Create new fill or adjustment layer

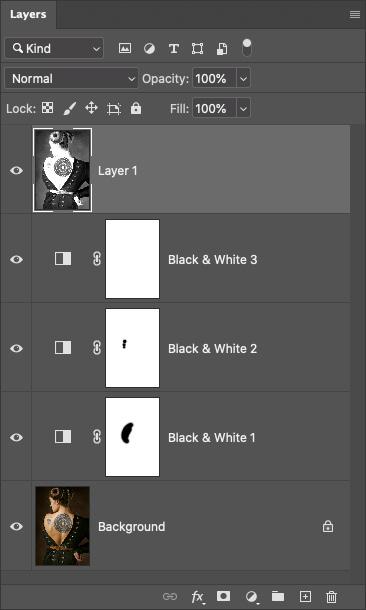(x=252, y=596)
